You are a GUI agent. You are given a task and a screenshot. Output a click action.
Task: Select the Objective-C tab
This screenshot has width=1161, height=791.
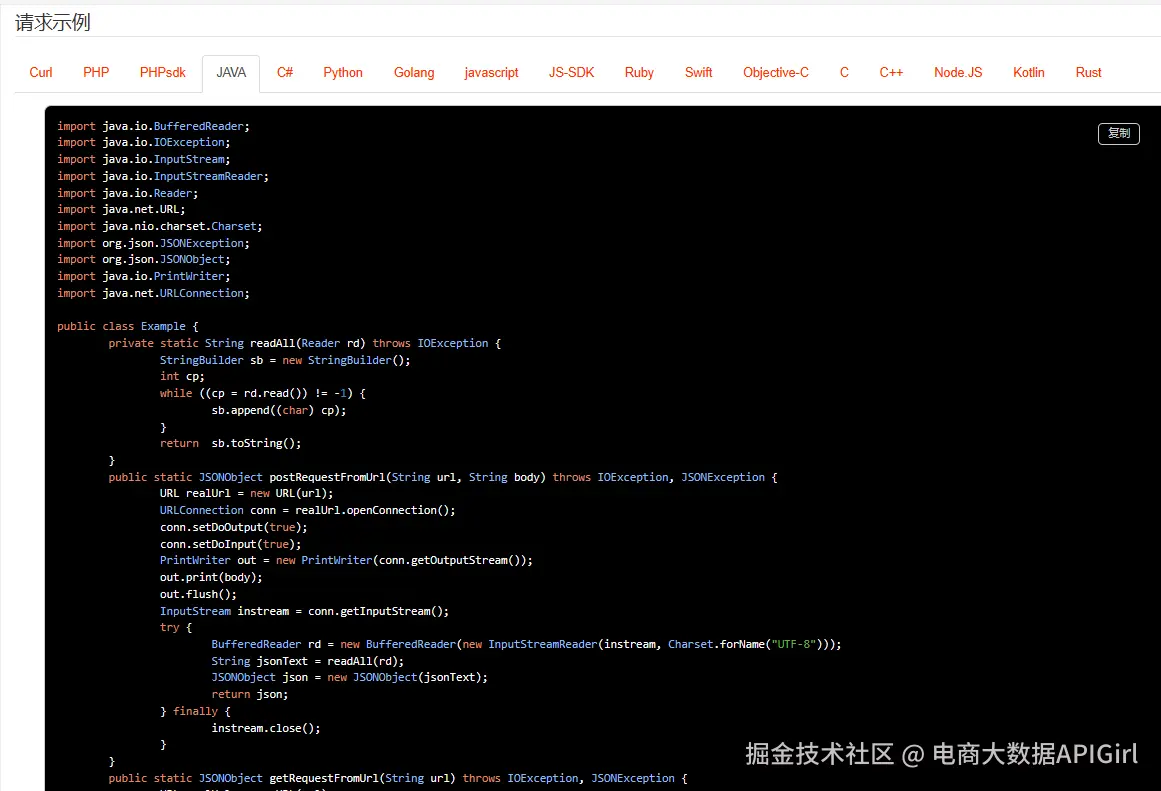pos(776,73)
